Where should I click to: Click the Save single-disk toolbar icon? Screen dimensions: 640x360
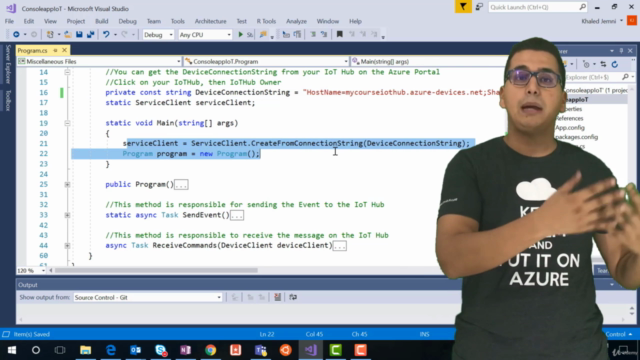[x=79, y=35]
